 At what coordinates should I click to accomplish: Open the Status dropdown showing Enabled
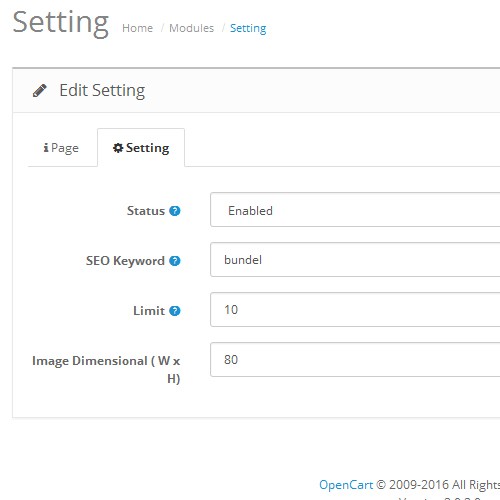355,210
